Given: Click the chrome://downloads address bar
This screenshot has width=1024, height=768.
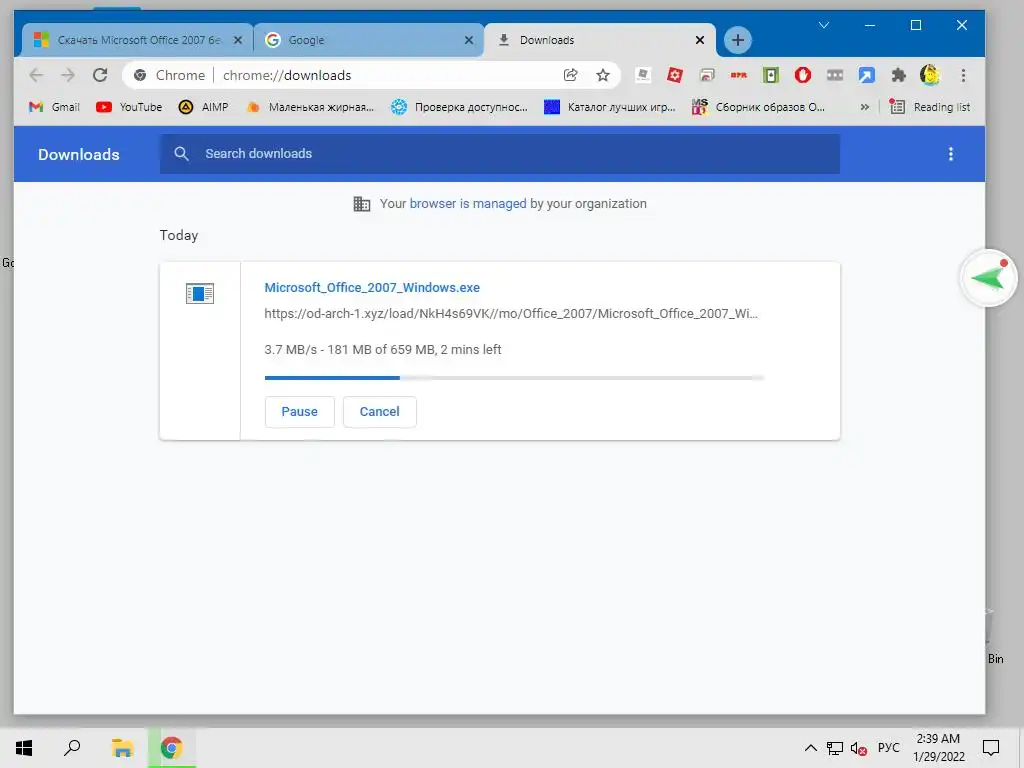Looking at the screenshot, I should point(371,75).
